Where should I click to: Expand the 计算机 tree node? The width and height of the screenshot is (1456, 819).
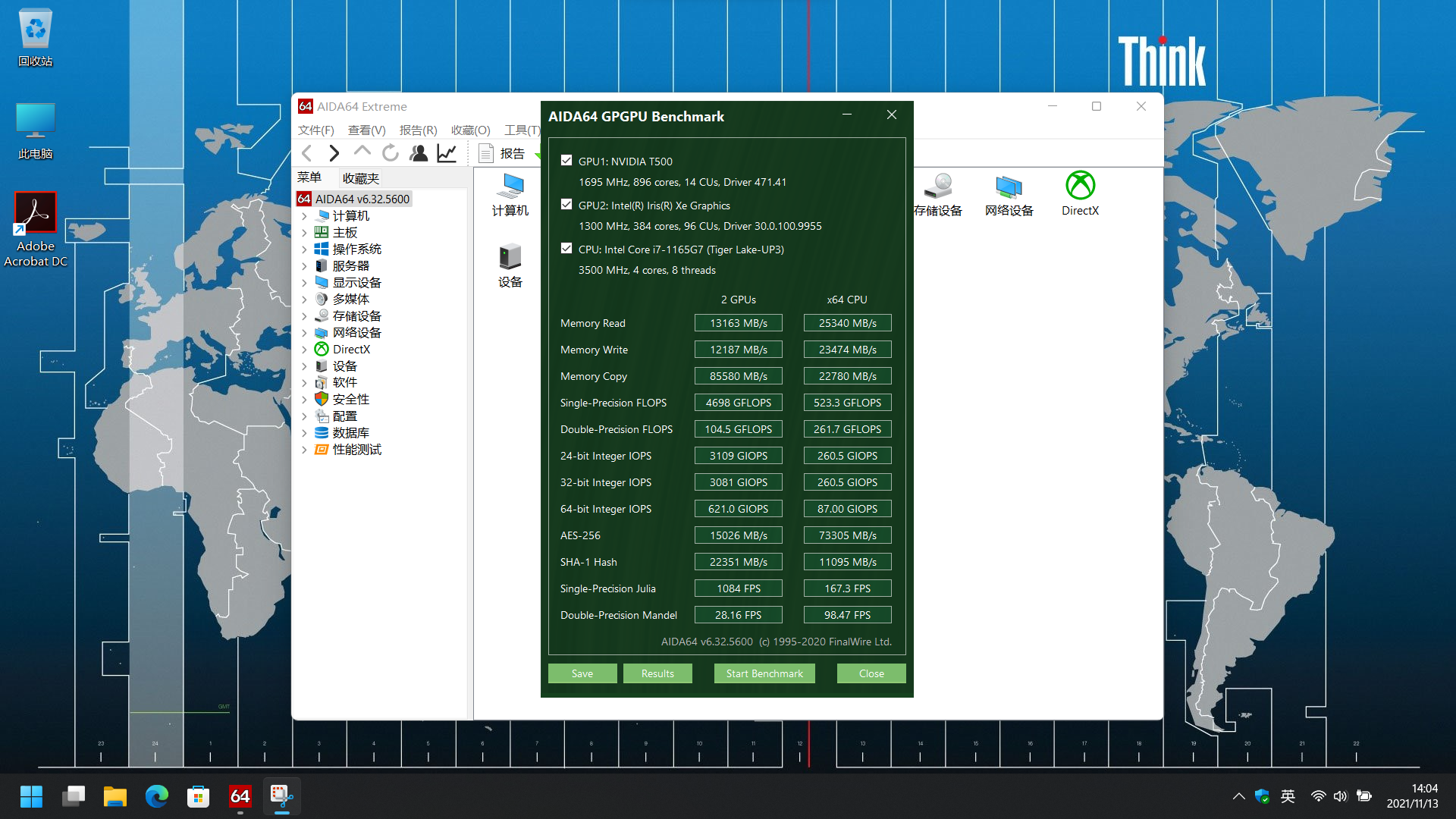305,216
